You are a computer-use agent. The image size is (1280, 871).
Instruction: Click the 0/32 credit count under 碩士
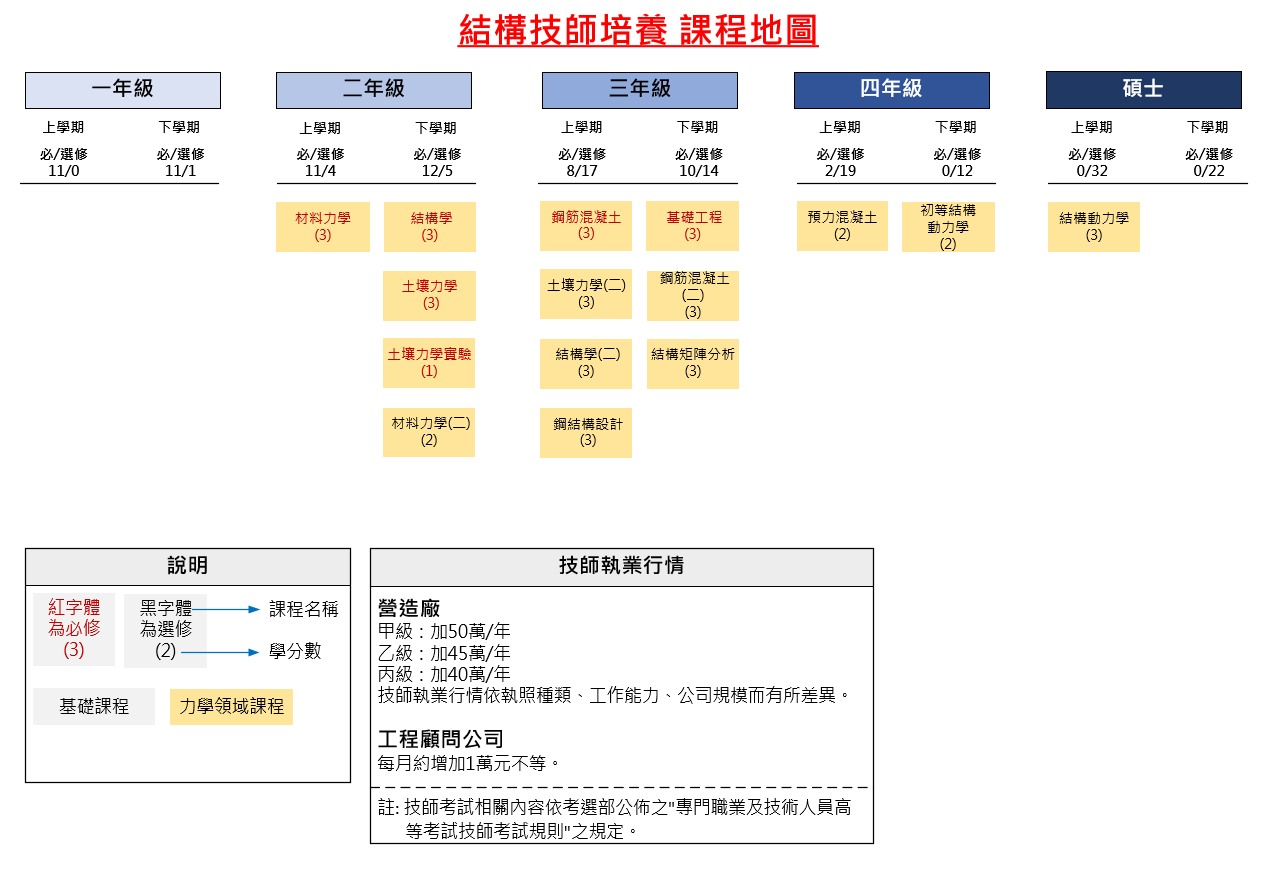(1090, 169)
